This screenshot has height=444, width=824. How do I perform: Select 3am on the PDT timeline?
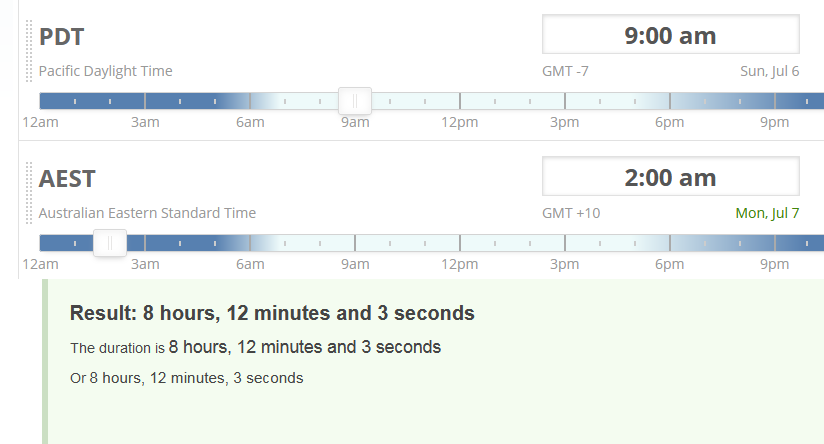[145, 101]
